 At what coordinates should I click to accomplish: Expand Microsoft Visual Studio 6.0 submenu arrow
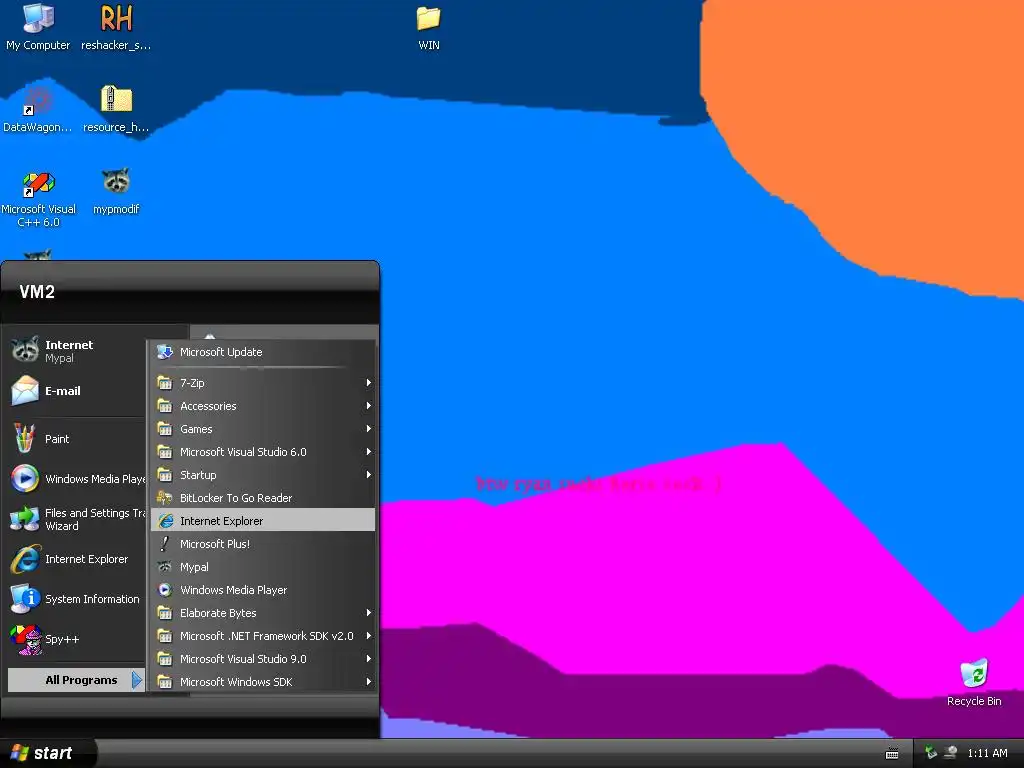[368, 451]
